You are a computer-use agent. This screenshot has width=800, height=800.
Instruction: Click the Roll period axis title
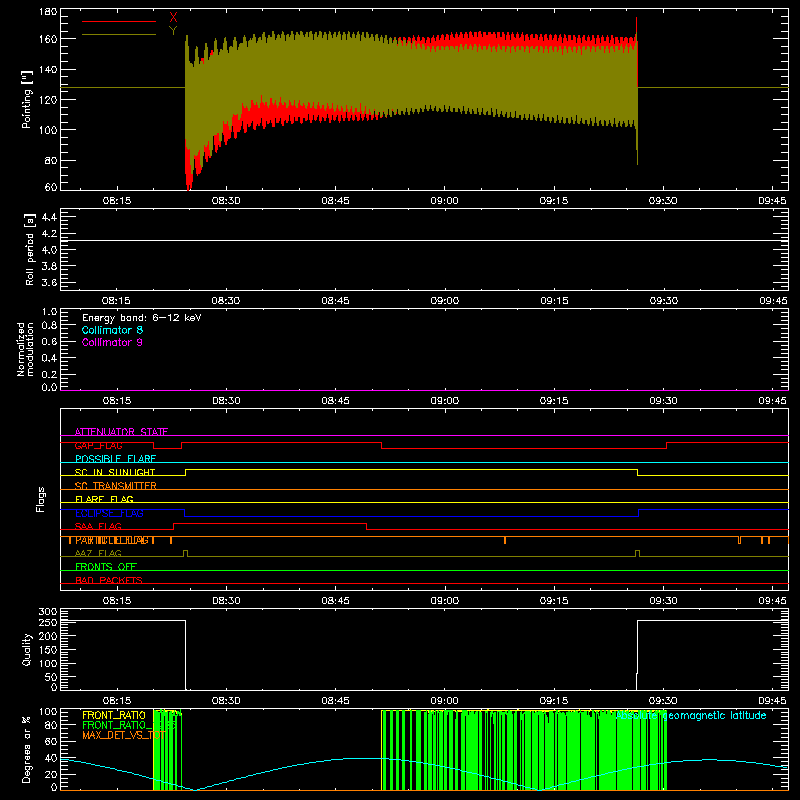click(30, 249)
